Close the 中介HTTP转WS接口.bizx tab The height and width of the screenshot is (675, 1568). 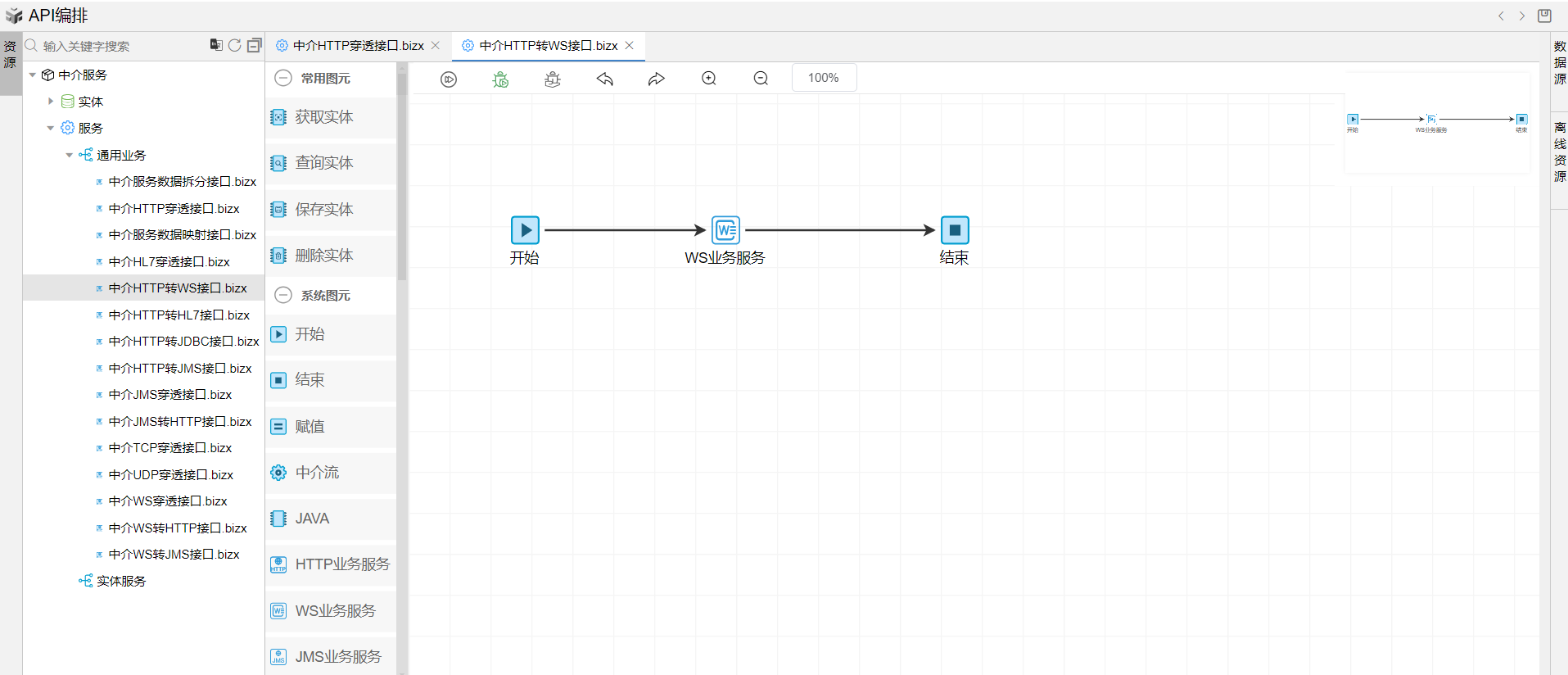(x=630, y=46)
